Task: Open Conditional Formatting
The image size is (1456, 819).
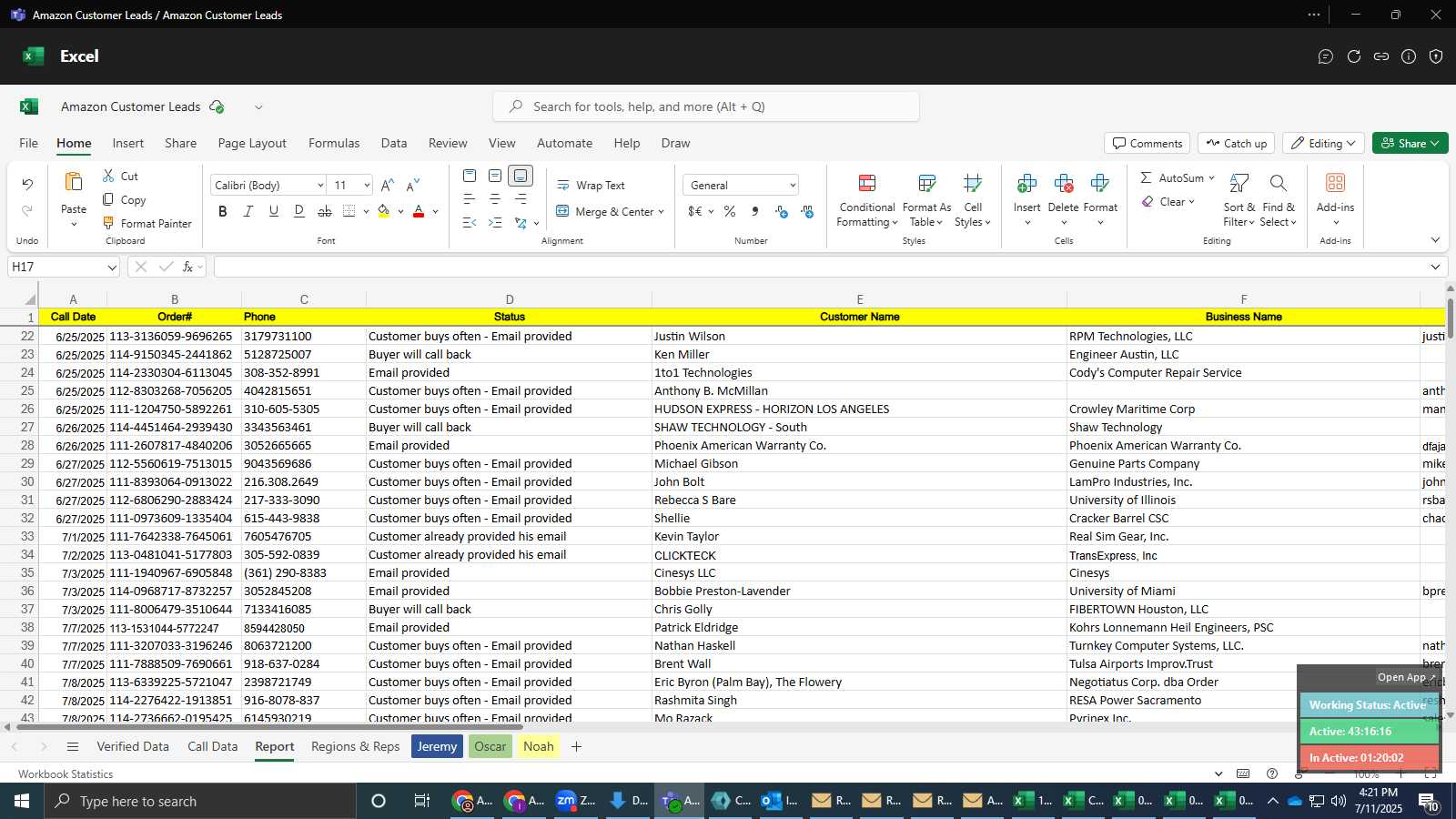Action: pos(867,200)
